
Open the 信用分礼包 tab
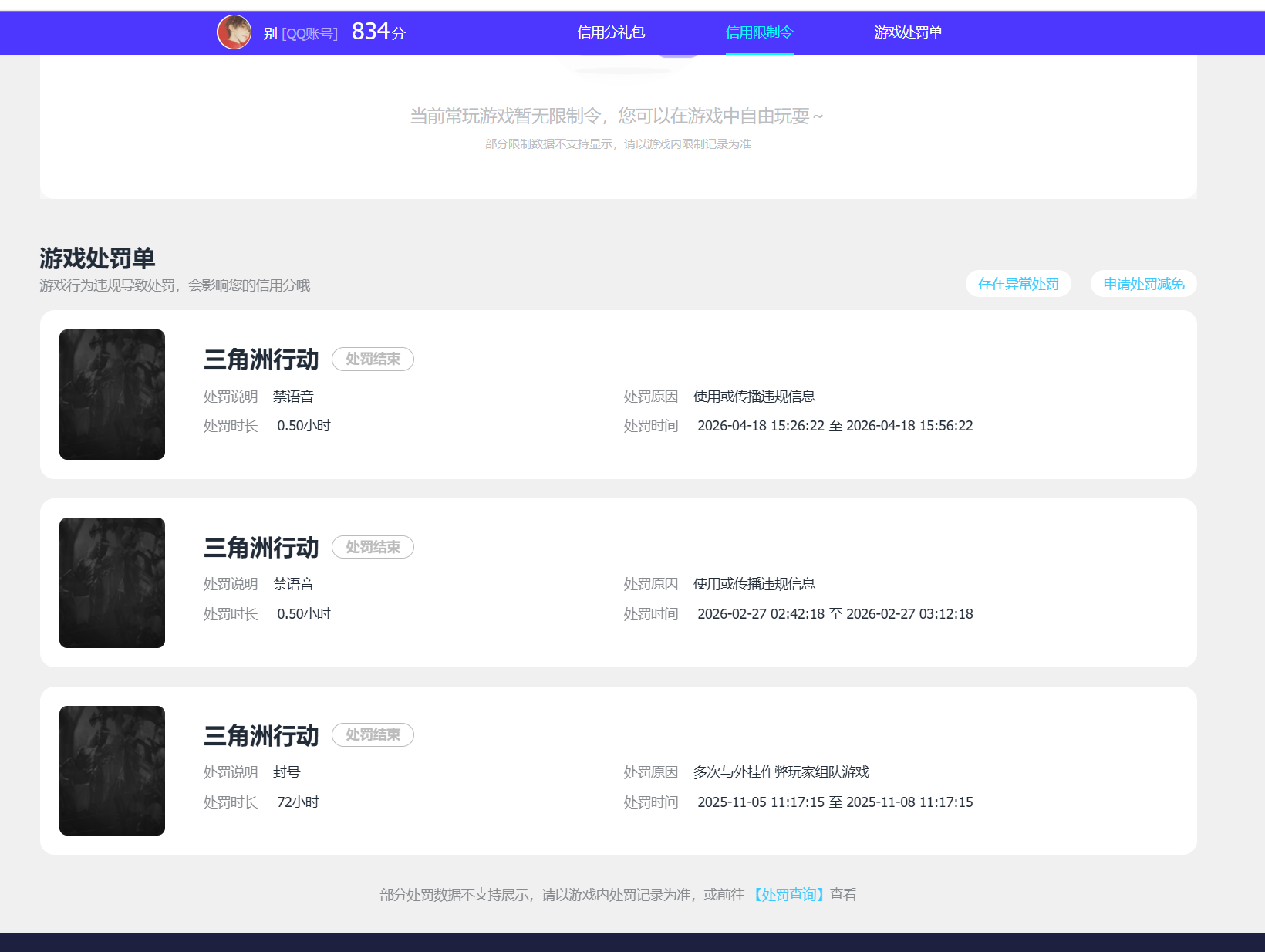pos(611,32)
